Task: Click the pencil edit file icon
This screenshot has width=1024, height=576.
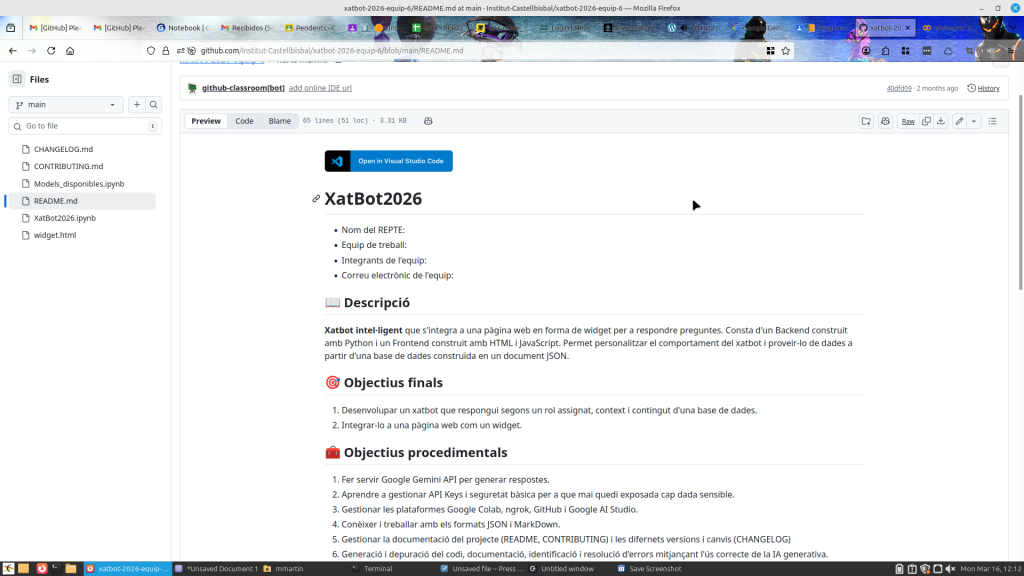Action: pos(959,121)
